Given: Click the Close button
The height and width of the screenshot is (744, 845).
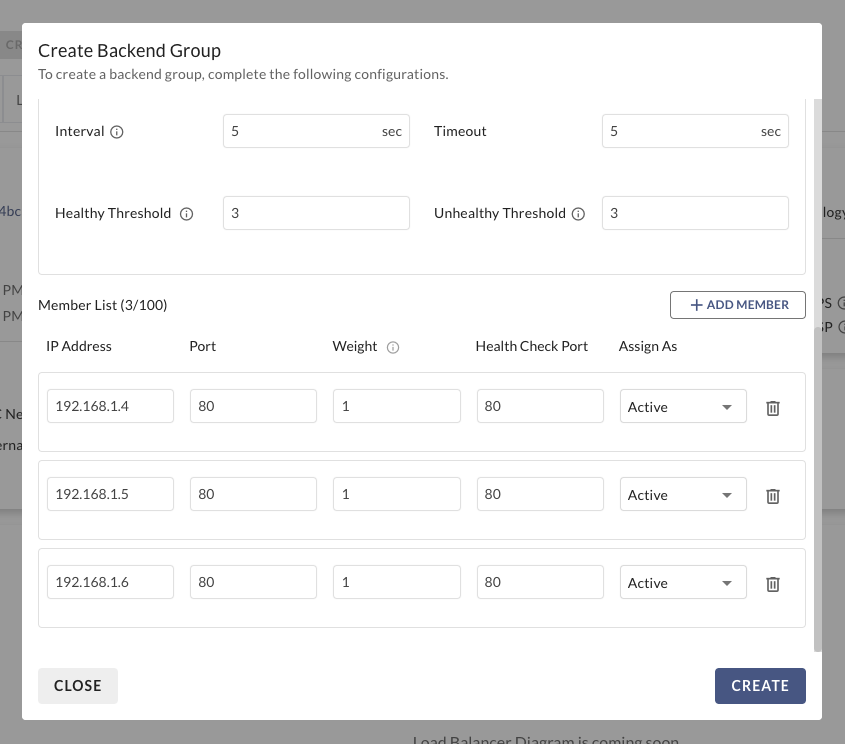Looking at the screenshot, I should click(78, 686).
